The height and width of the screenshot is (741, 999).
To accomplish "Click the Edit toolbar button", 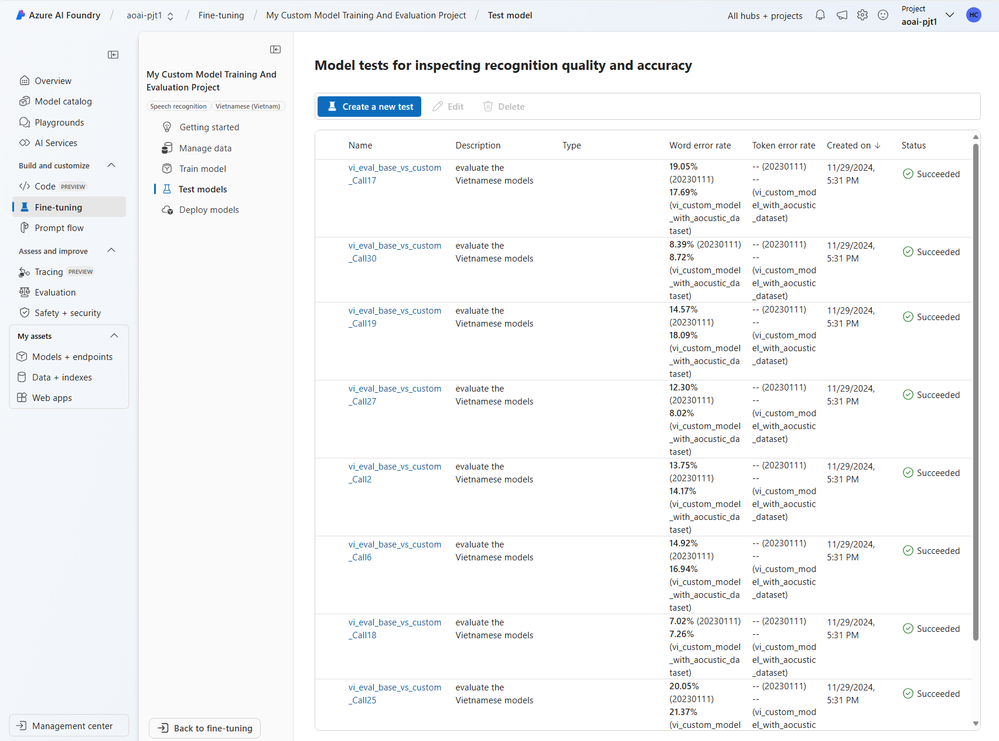I will pos(448,106).
